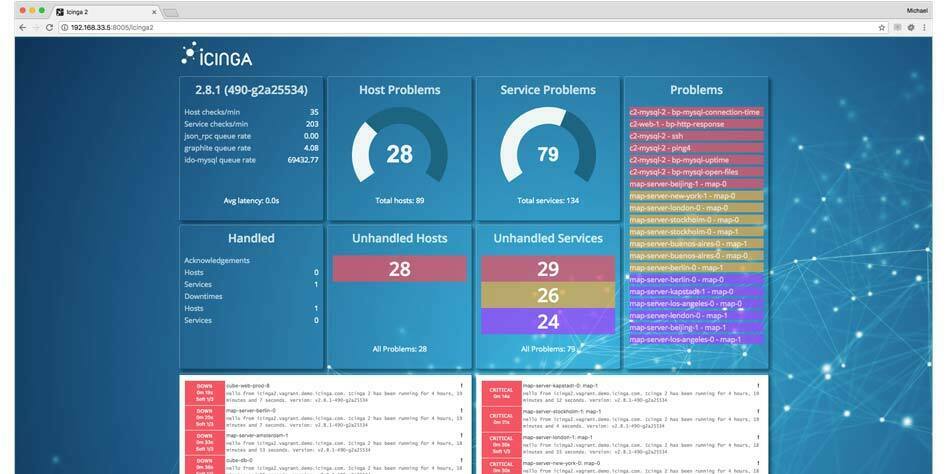
Task: Select map-server-london-0 - map-1 problem
Action: [x=696, y=316]
